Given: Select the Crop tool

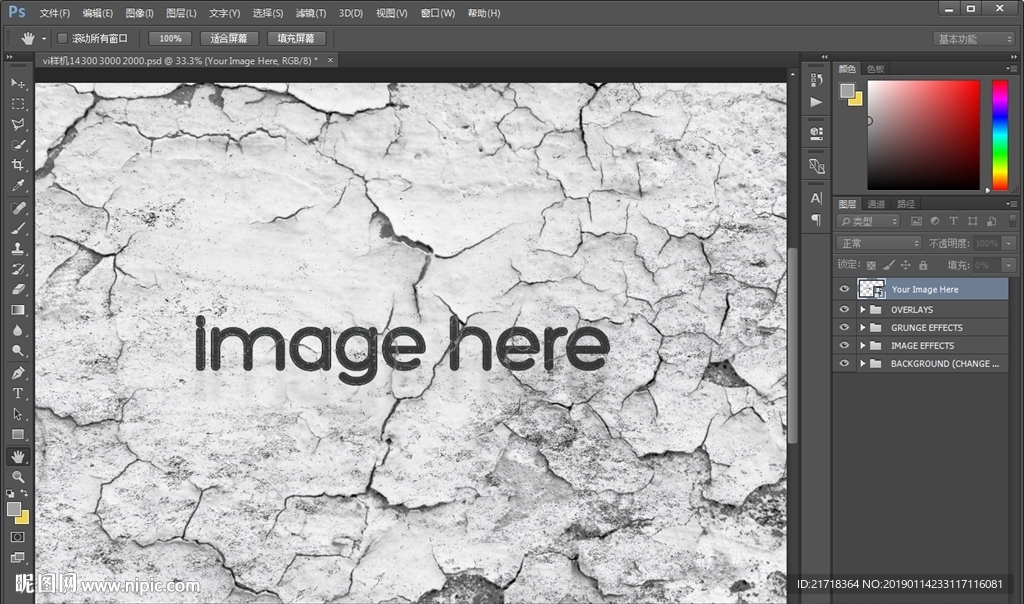Looking at the screenshot, I should pos(18,165).
